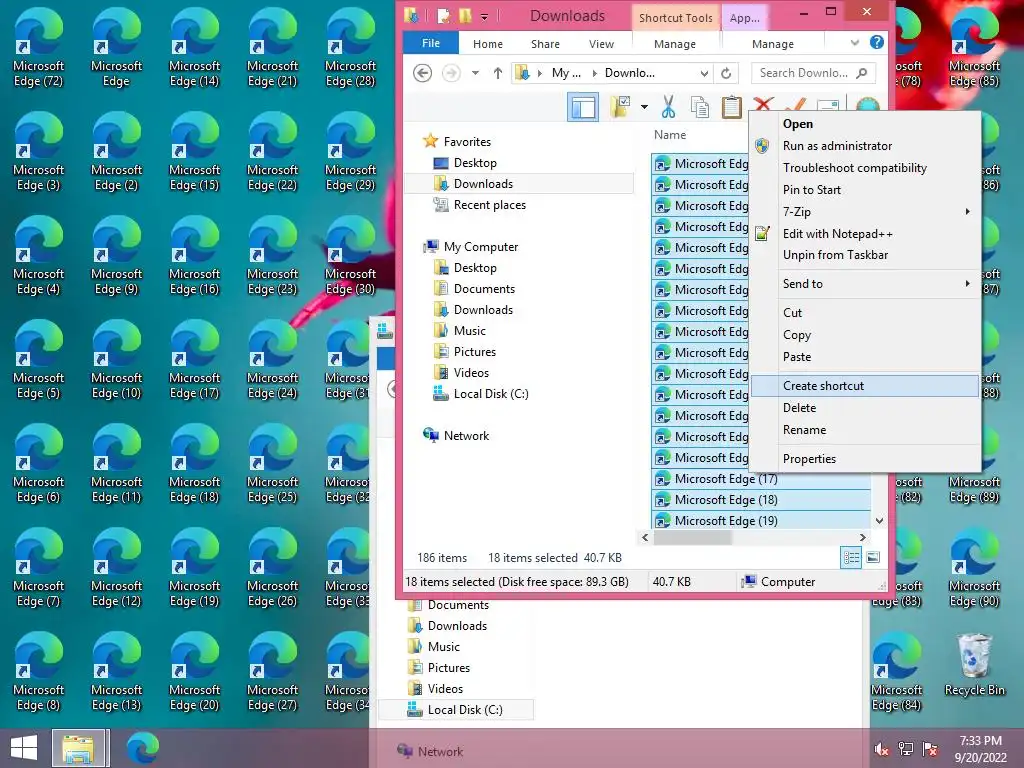
Task: Click the muted volume tray icon
Action: point(881,749)
